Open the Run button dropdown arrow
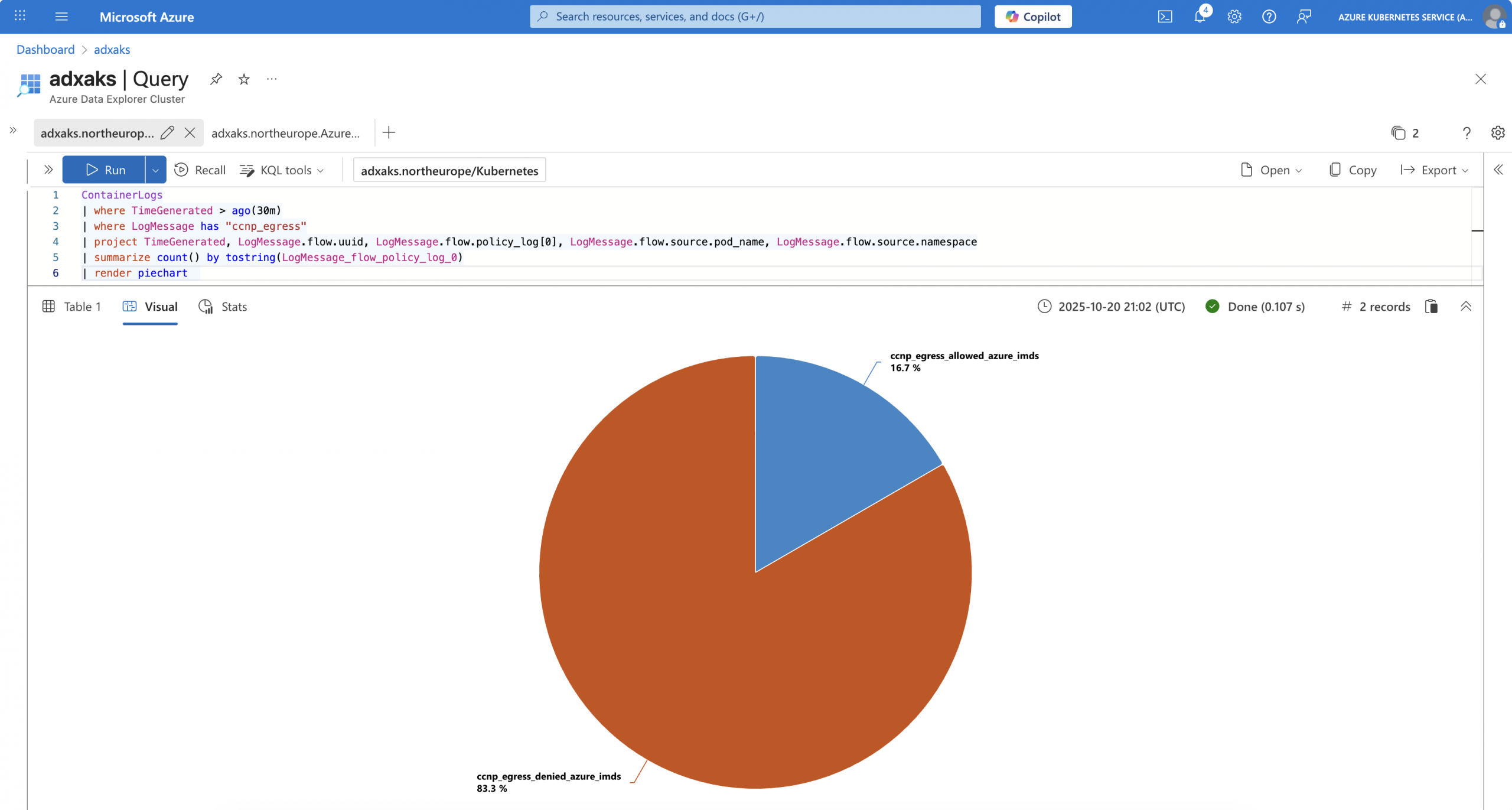The height and width of the screenshot is (810, 1512). coord(155,170)
